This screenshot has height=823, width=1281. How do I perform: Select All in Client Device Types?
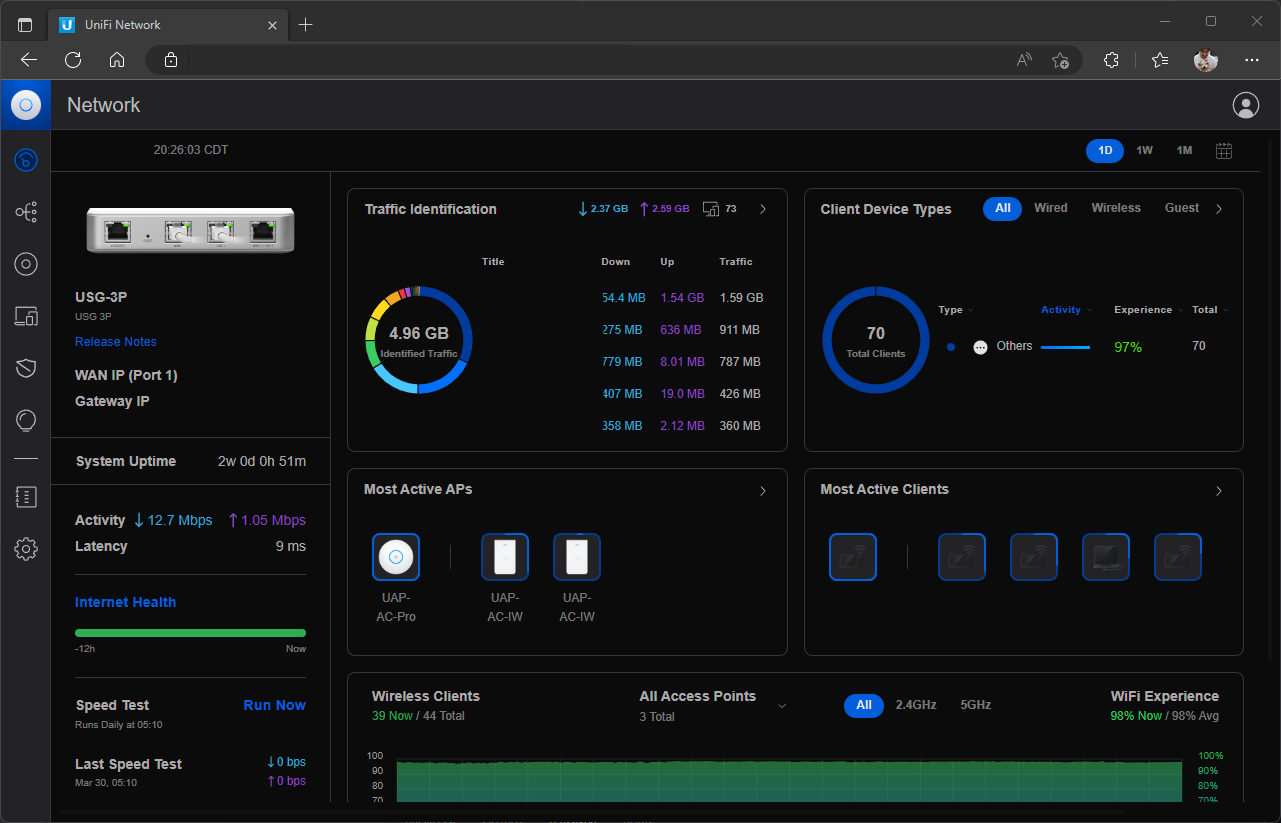[x=1003, y=209]
